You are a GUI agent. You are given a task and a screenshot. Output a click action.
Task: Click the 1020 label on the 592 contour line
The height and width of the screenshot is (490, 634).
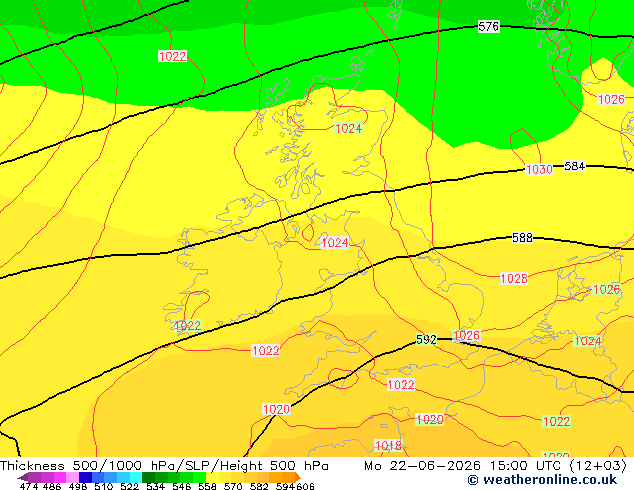pos(277,410)
